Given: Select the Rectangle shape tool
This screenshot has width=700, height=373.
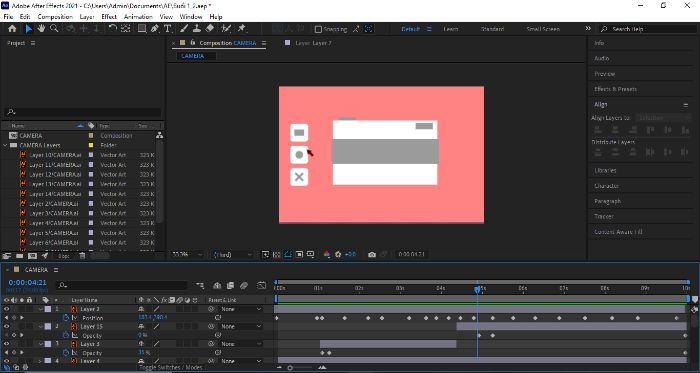Looking at the screenshot, I should coord(142,29).
